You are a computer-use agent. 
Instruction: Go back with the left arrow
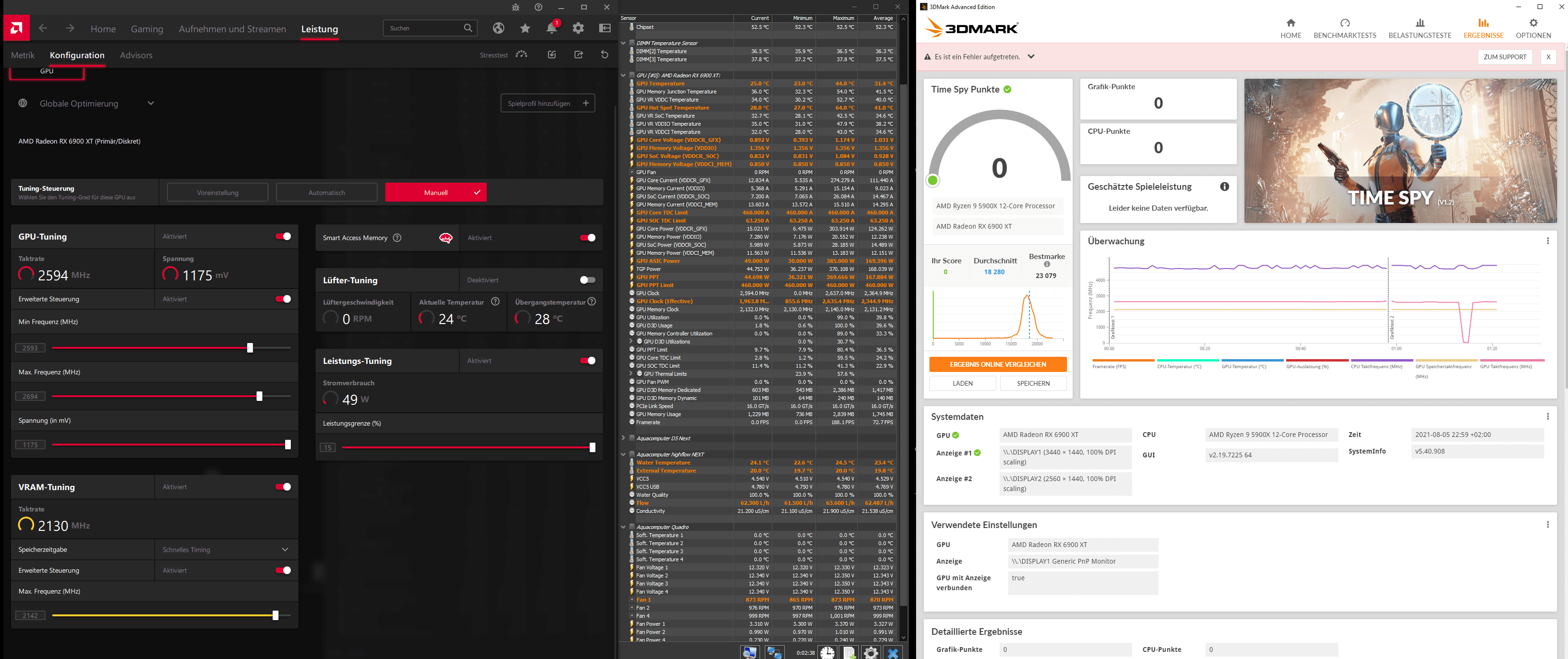tap(43, 28)
